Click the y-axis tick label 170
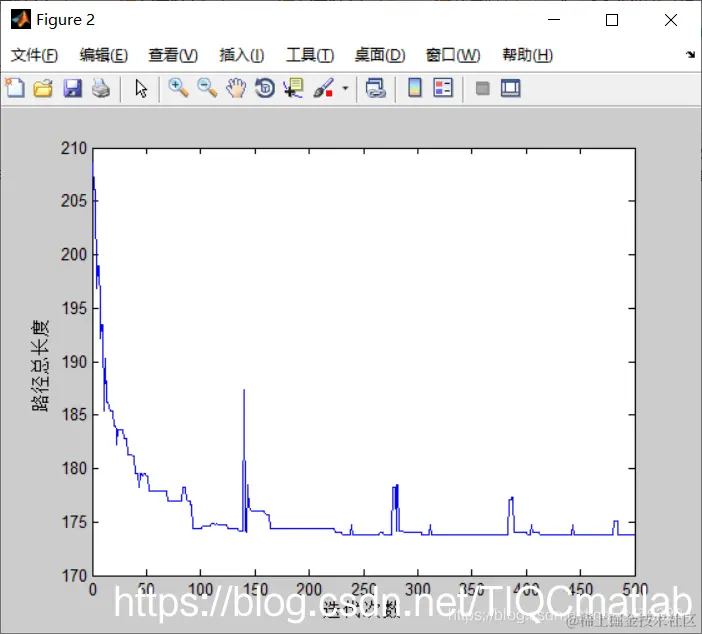 tap(74, 575)
